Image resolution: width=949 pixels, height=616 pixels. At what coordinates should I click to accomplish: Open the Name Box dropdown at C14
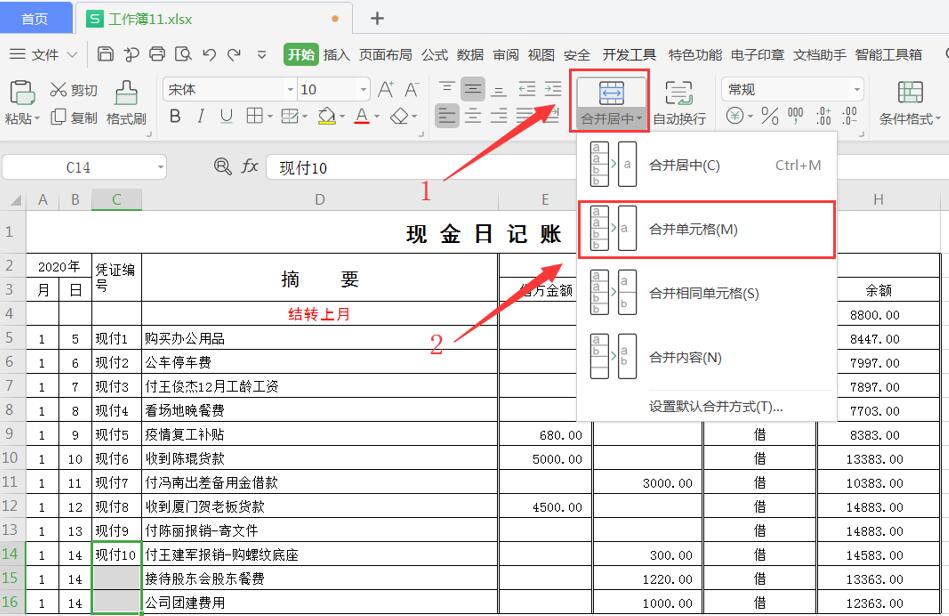click(x=160, y=168)
